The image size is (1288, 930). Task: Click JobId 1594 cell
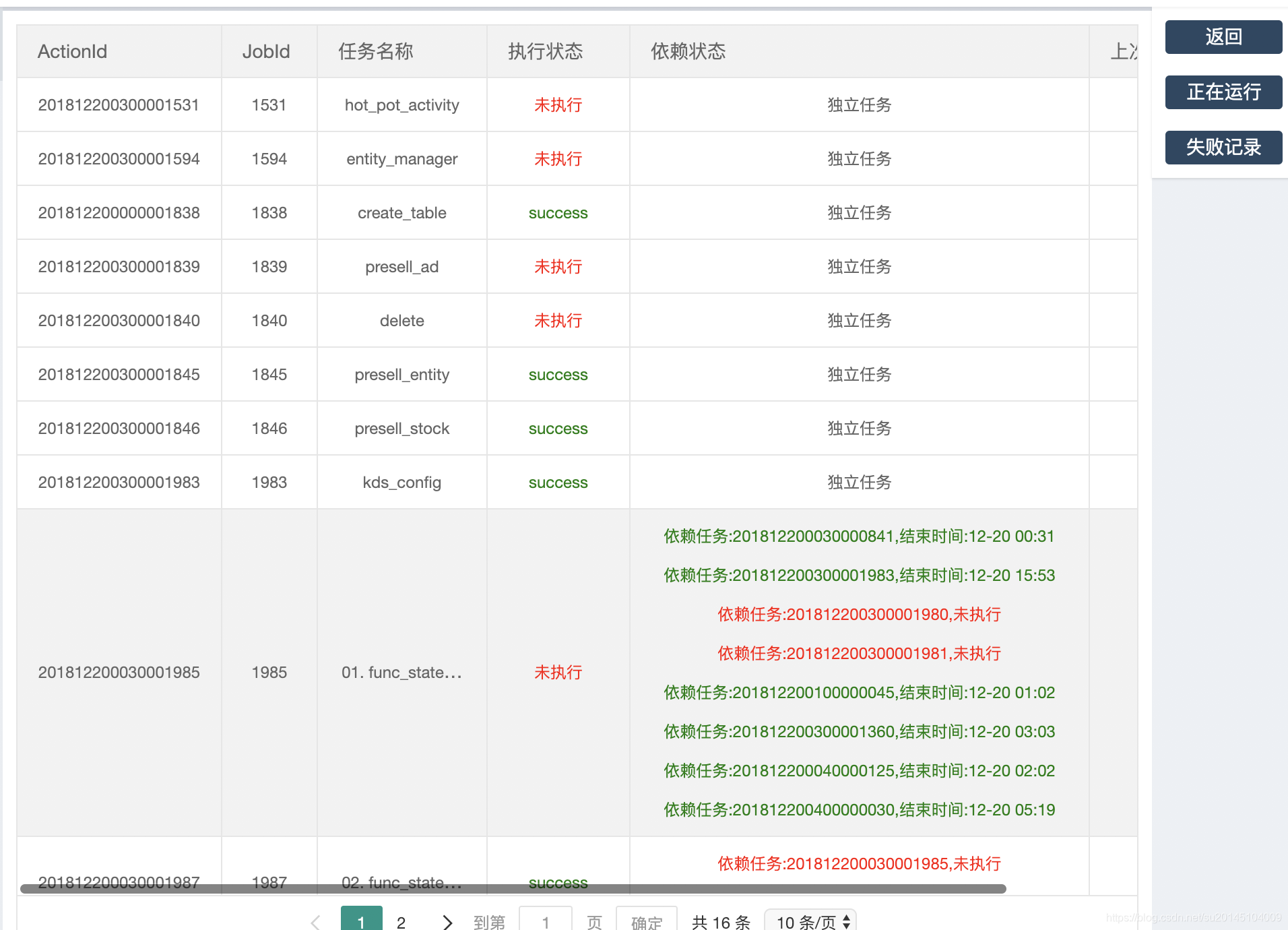click(x=269, y=159)
